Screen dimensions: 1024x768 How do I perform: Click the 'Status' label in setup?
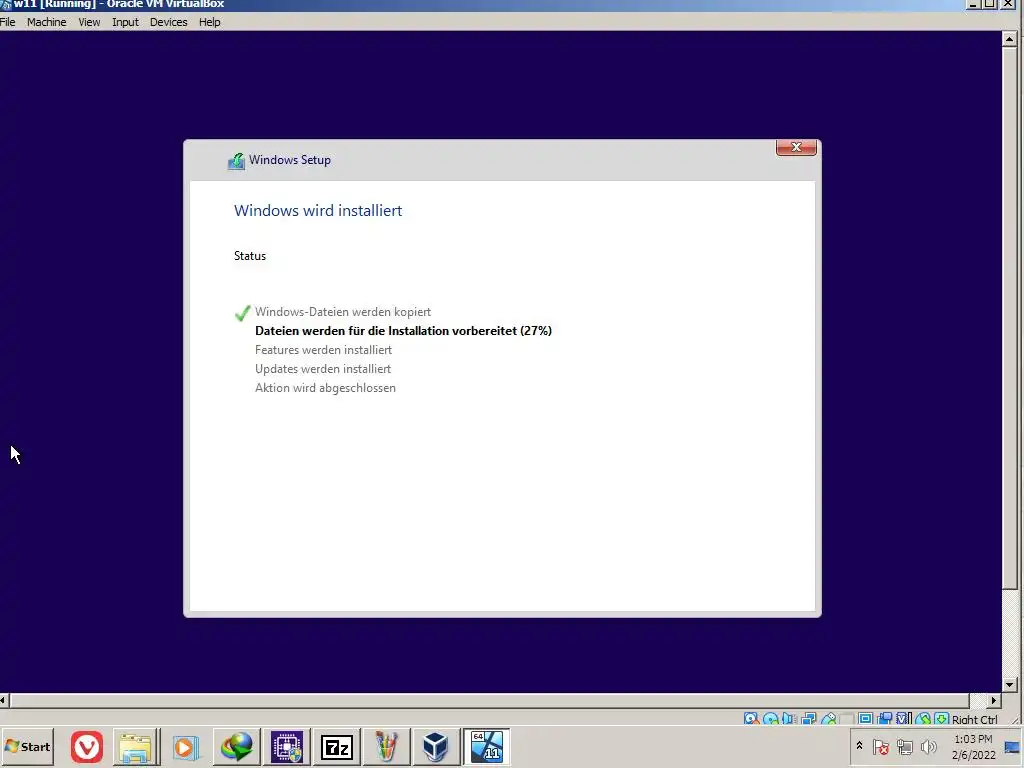250,255
